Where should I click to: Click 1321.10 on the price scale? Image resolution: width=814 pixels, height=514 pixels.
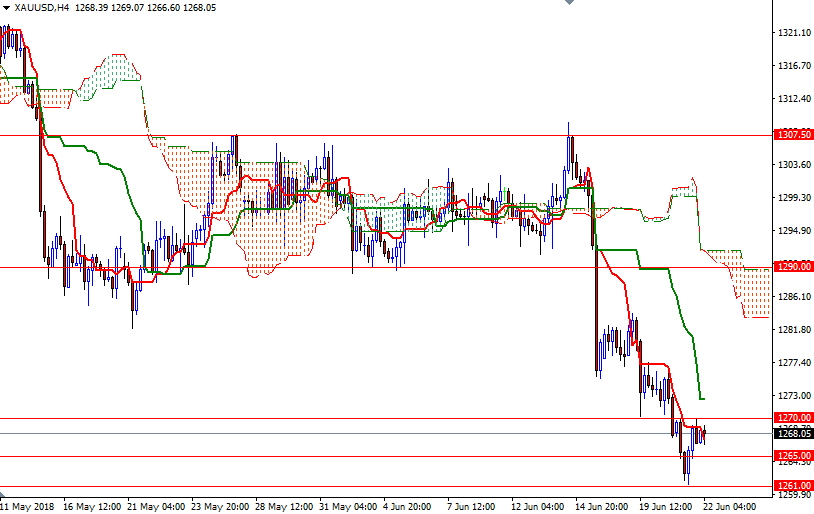pyautogui.click(x=793, y=33)
